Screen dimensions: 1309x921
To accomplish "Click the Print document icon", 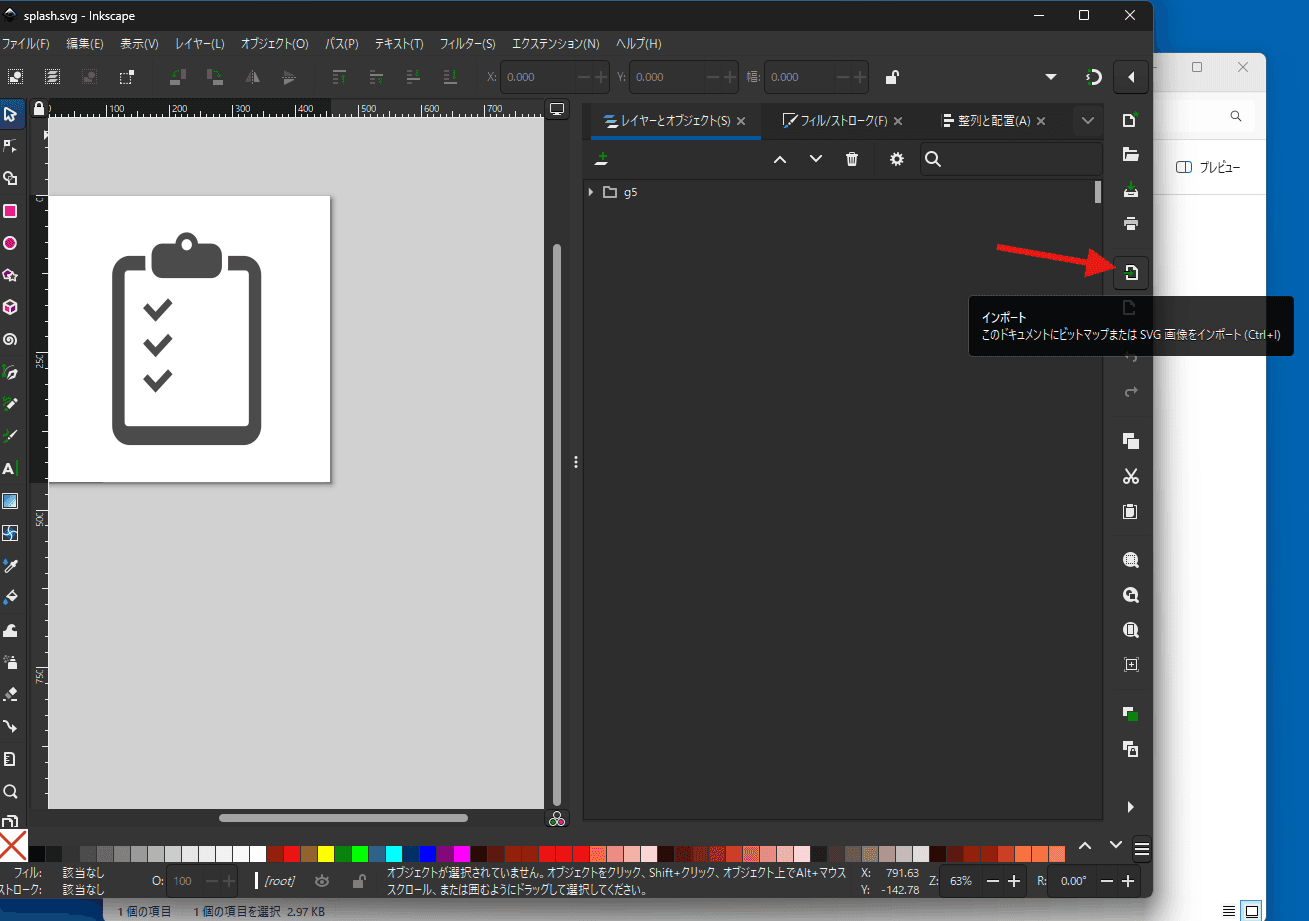I will (x=1130, y=223).
